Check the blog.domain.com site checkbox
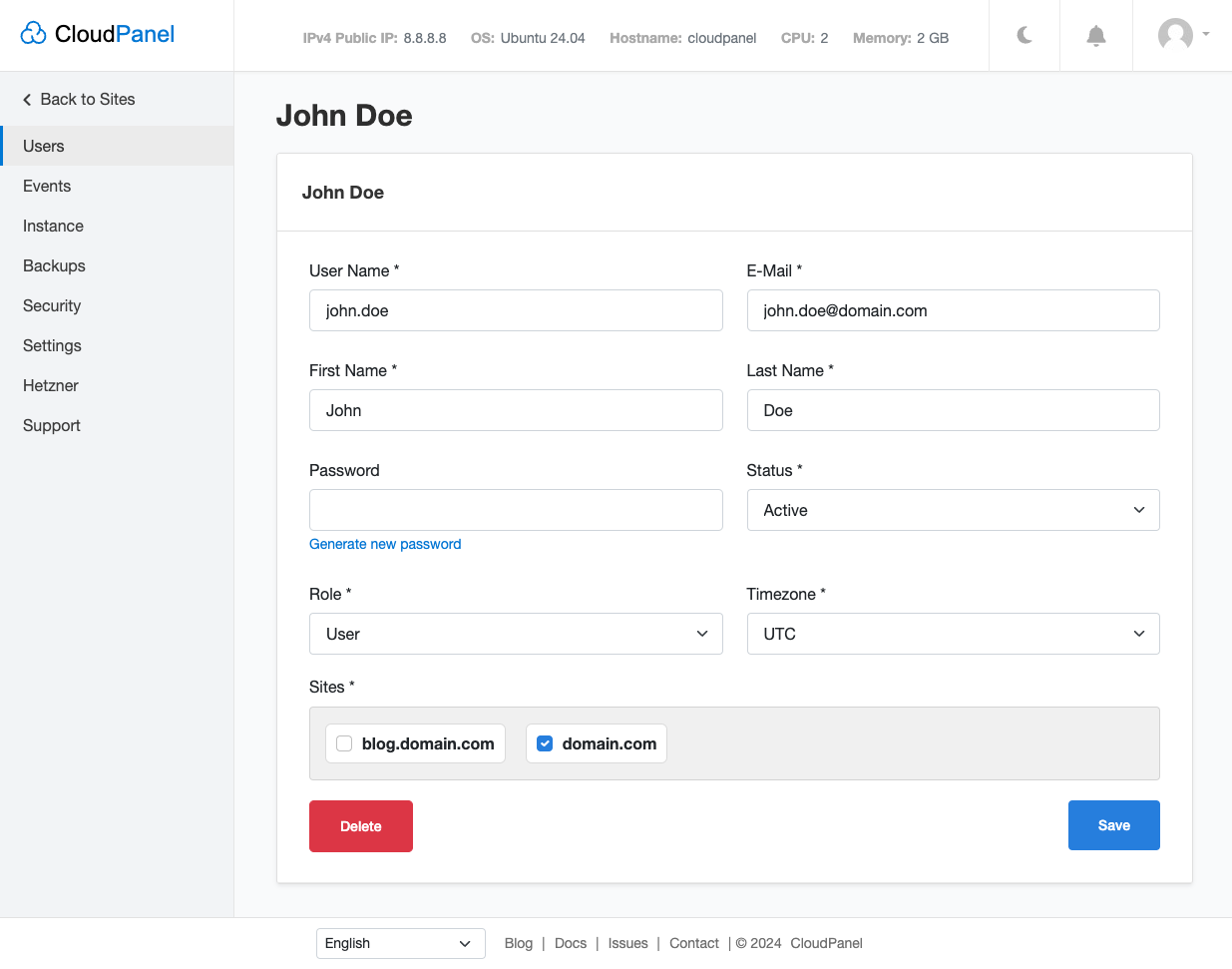The height and width of the screenshot is (969, 1232). tap(345, 743)
